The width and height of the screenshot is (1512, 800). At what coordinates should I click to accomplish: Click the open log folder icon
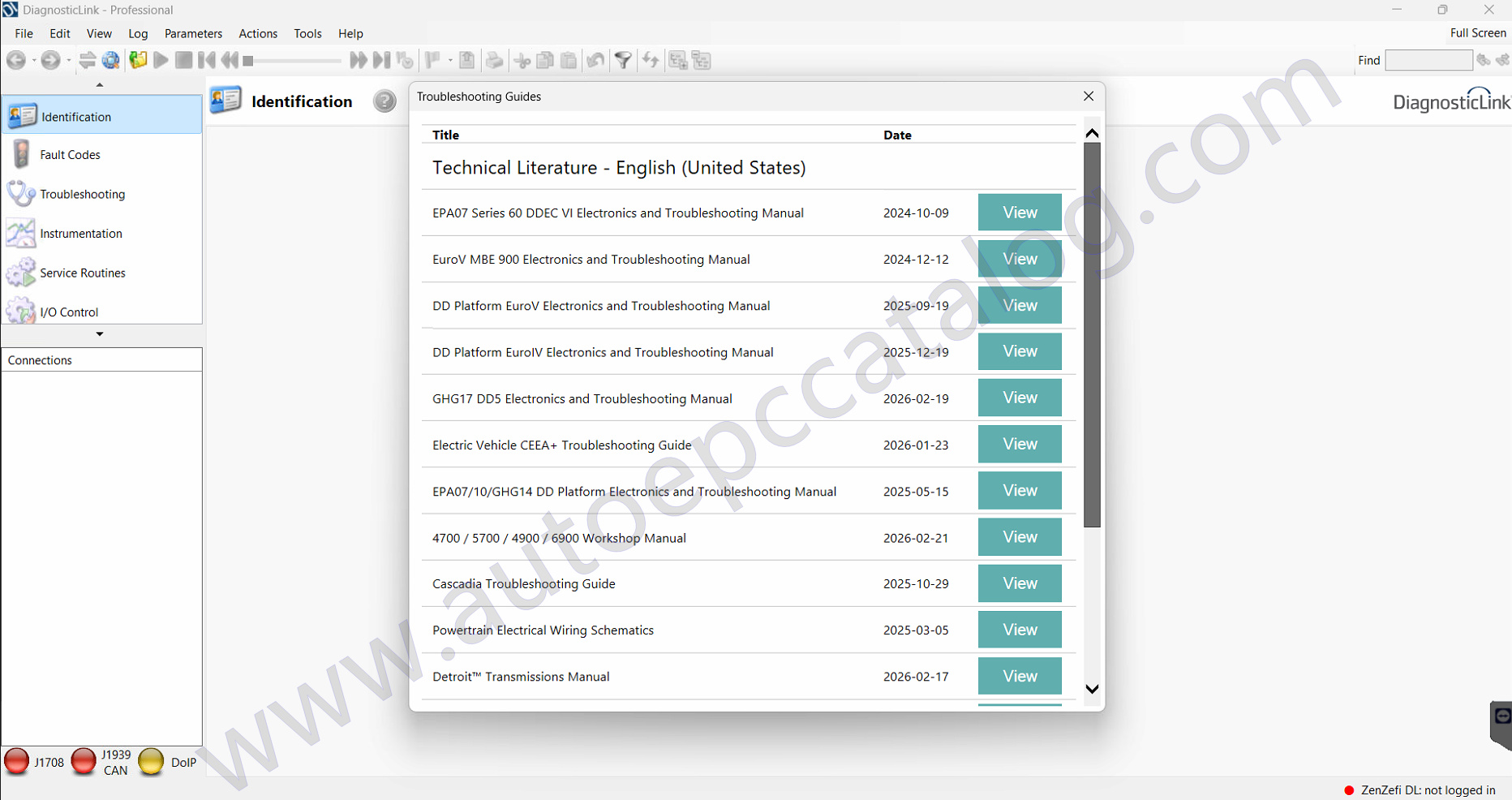pos(138,60)
